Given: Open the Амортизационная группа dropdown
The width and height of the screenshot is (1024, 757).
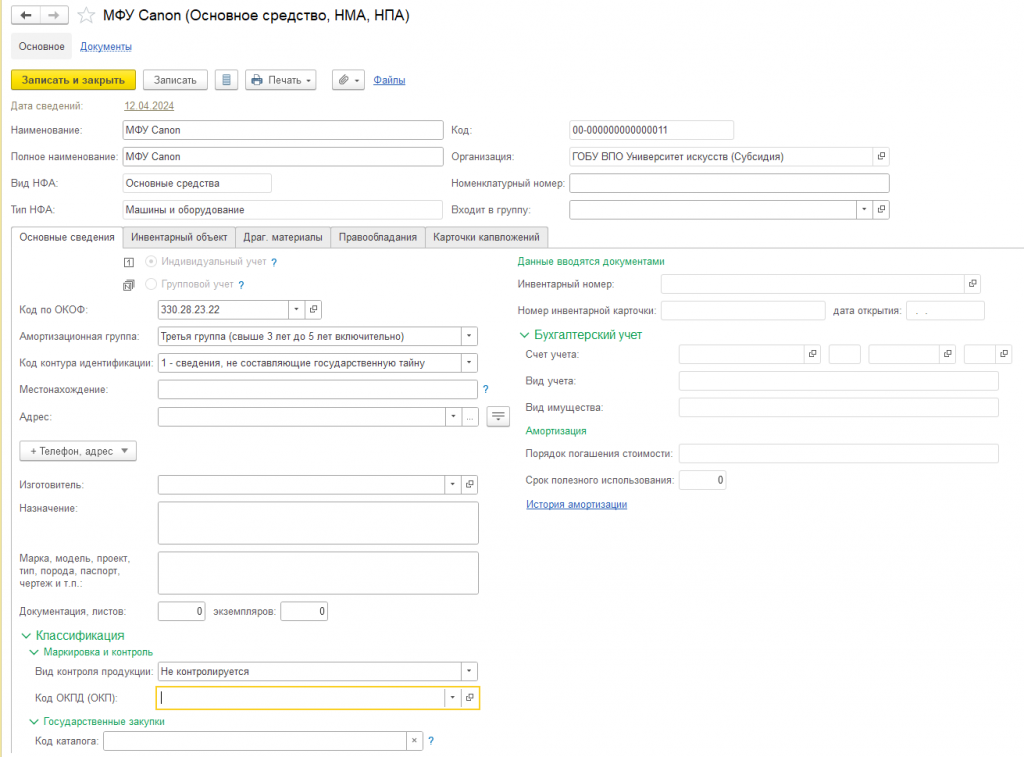Looking at the screenshot, I should tap(469, 336).
